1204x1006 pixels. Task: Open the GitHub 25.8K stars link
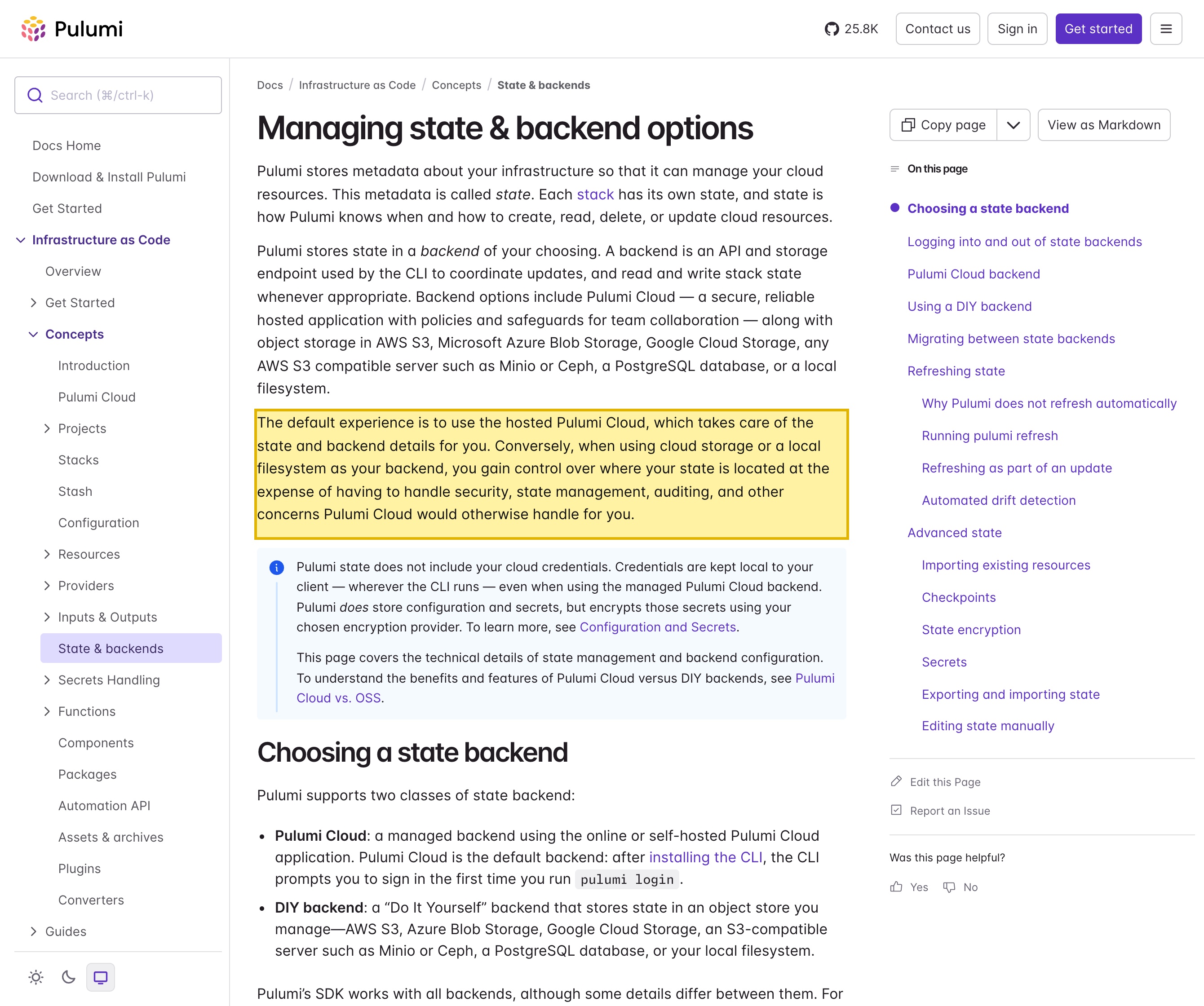point(851,29)
